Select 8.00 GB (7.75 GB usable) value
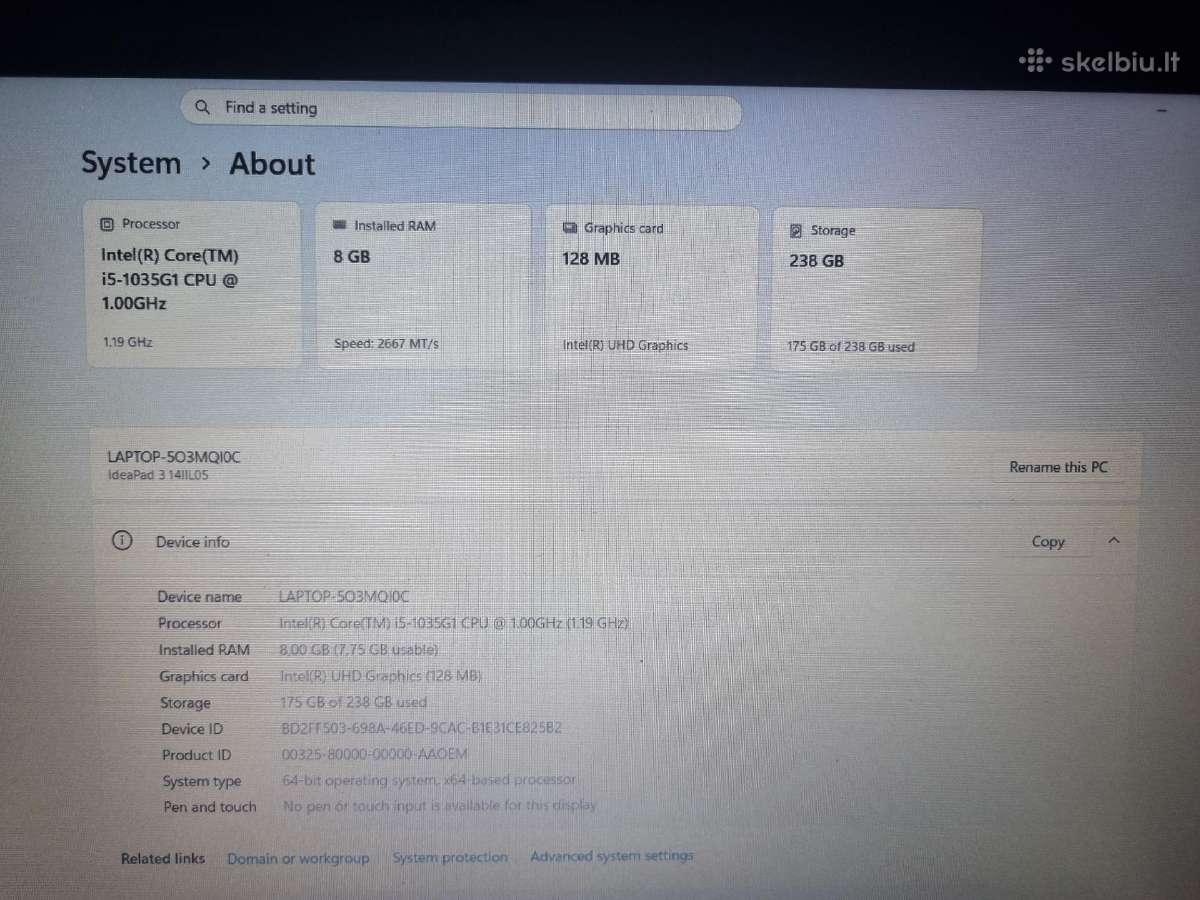This screenshot has height=900, width=1200. point(360,650)
